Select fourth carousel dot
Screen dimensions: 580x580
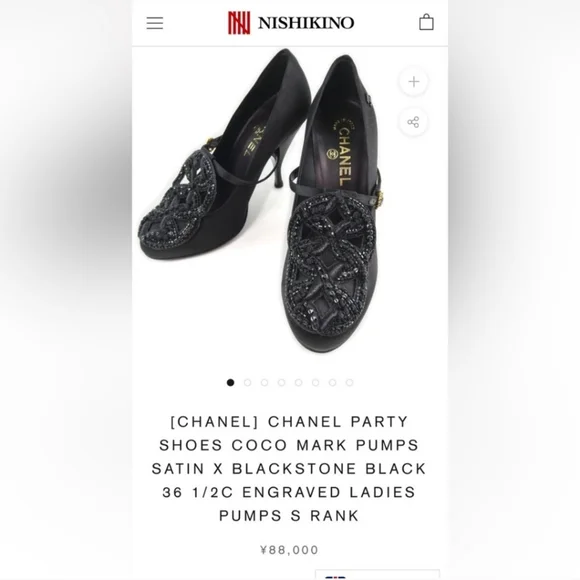tap(281, 382)
